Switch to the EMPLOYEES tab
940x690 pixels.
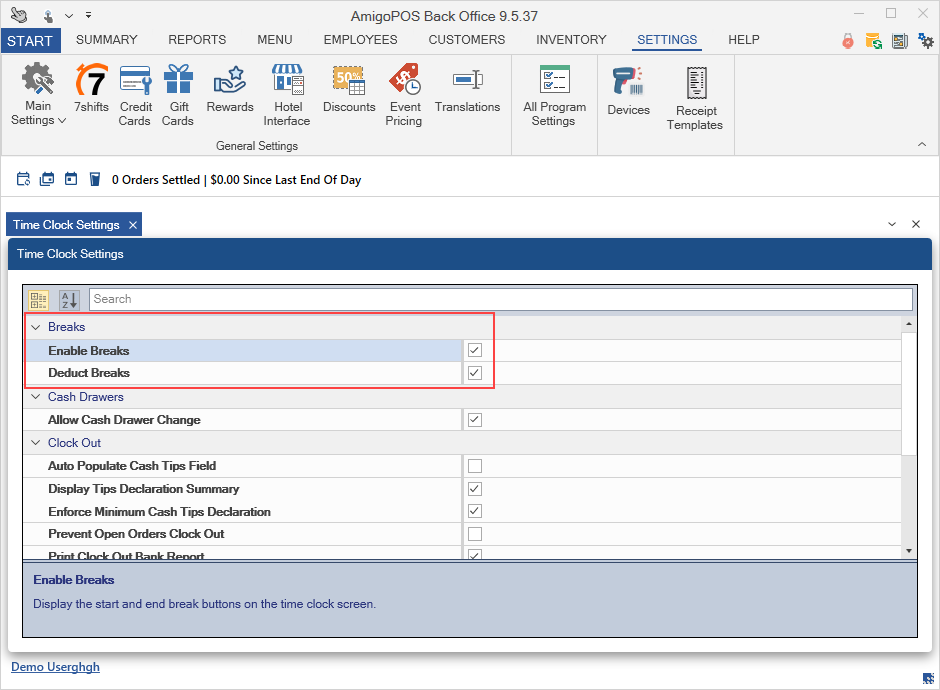coord(360,40)
